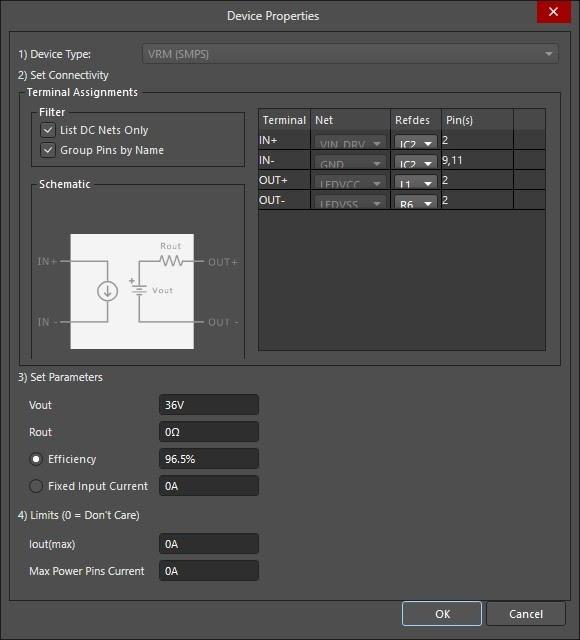Click the Cancel button
The width and height of the screenshot is (580, 640).
526,613
